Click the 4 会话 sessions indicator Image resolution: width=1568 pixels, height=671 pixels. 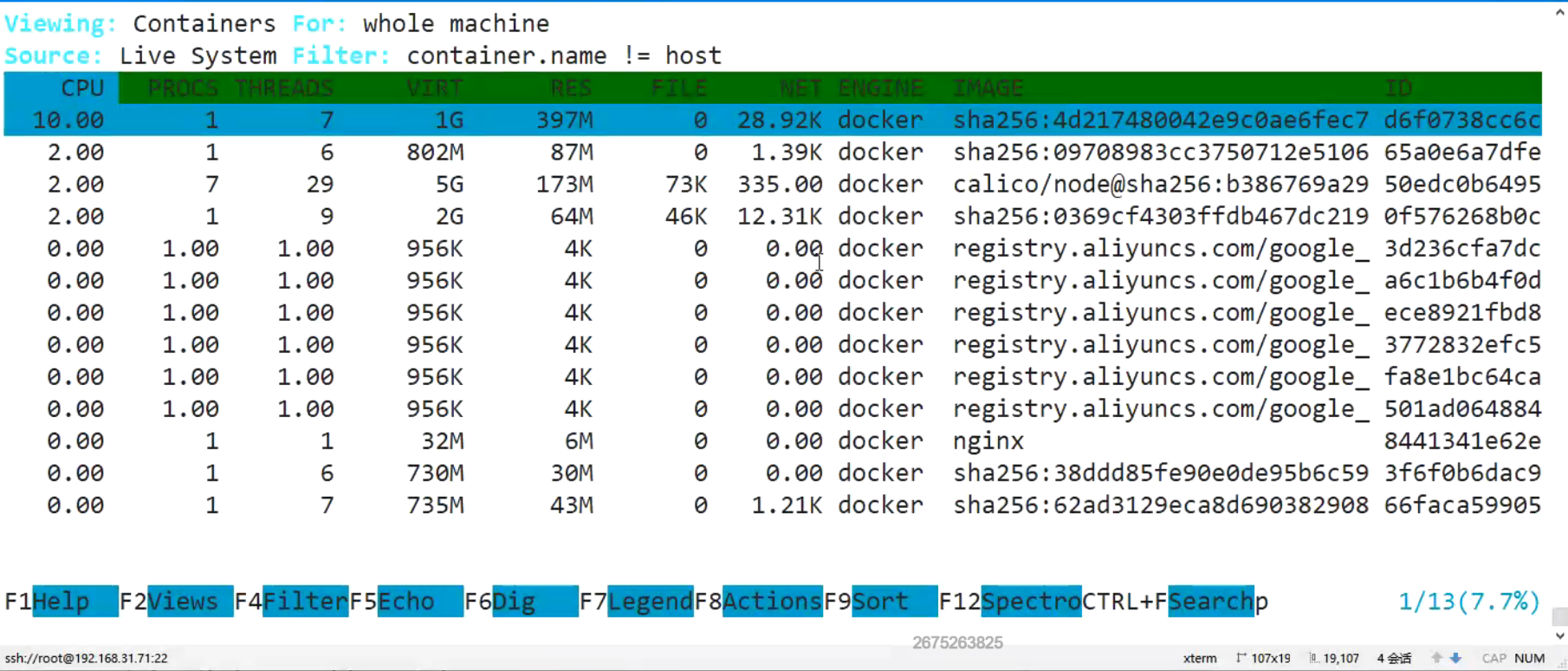(x=1394, y=658)
